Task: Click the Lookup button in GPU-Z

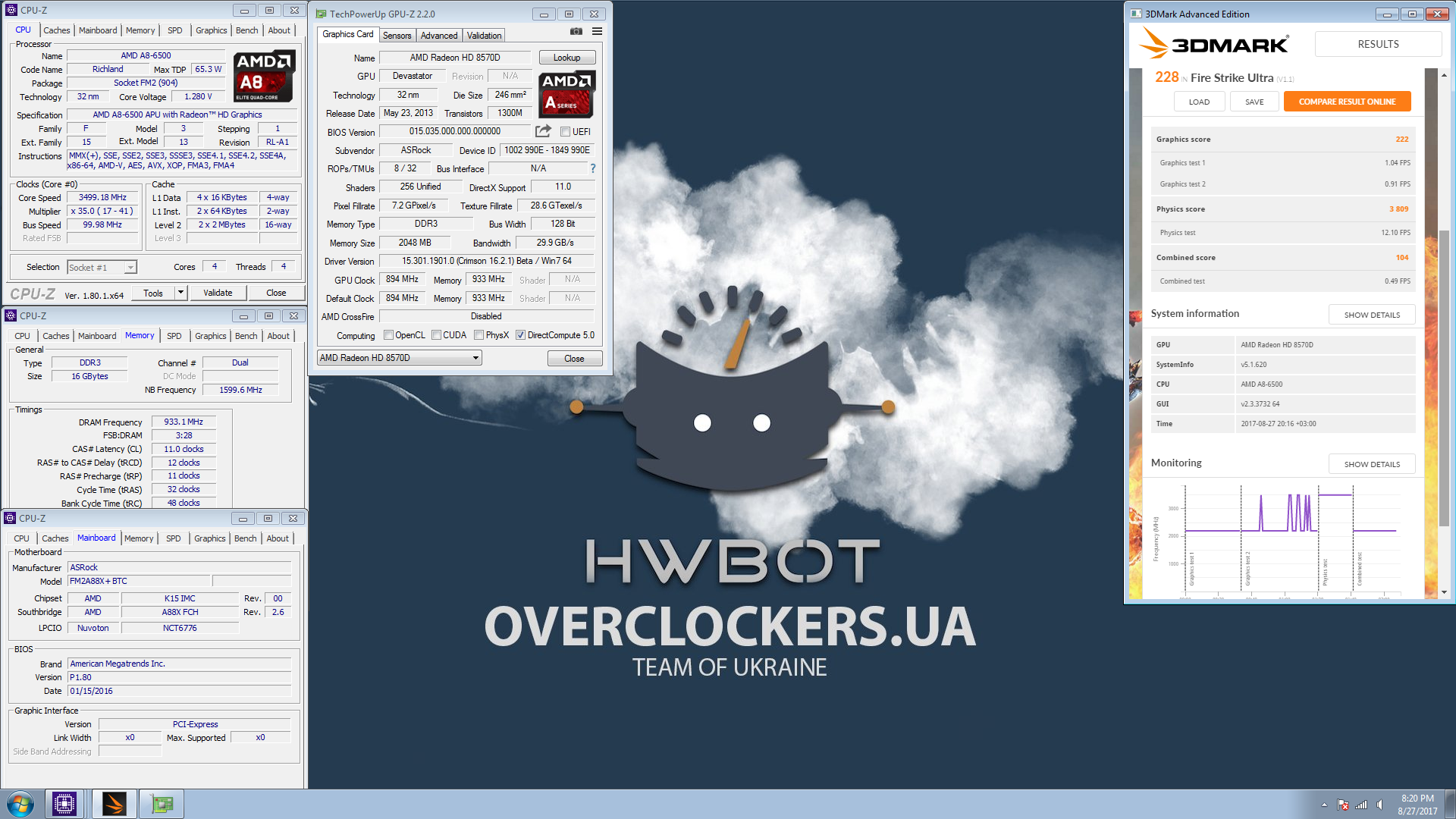Action: [x=566, y=58]
